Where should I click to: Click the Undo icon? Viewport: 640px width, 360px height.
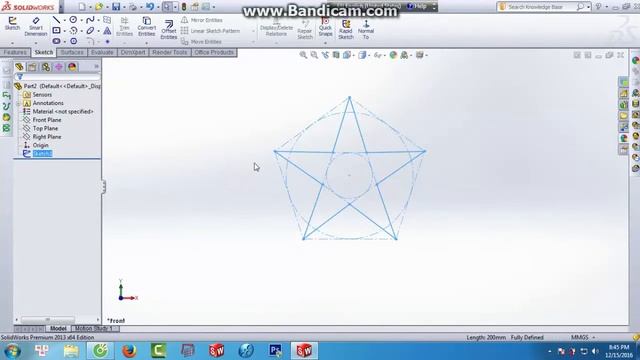click(150, 7)
